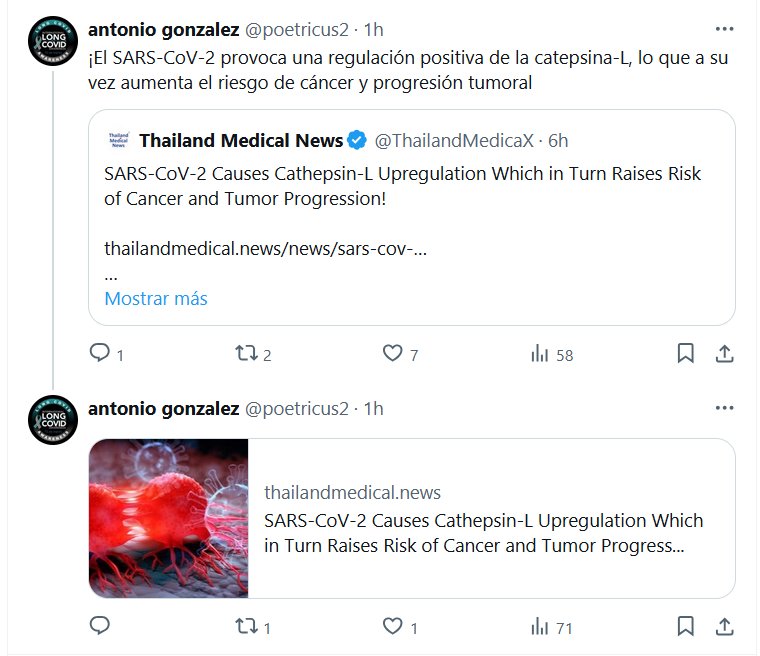The width and height of the screenshot is (760, 656).
Task: Like the first tweet with 7 likes
Action: point(393,353)
